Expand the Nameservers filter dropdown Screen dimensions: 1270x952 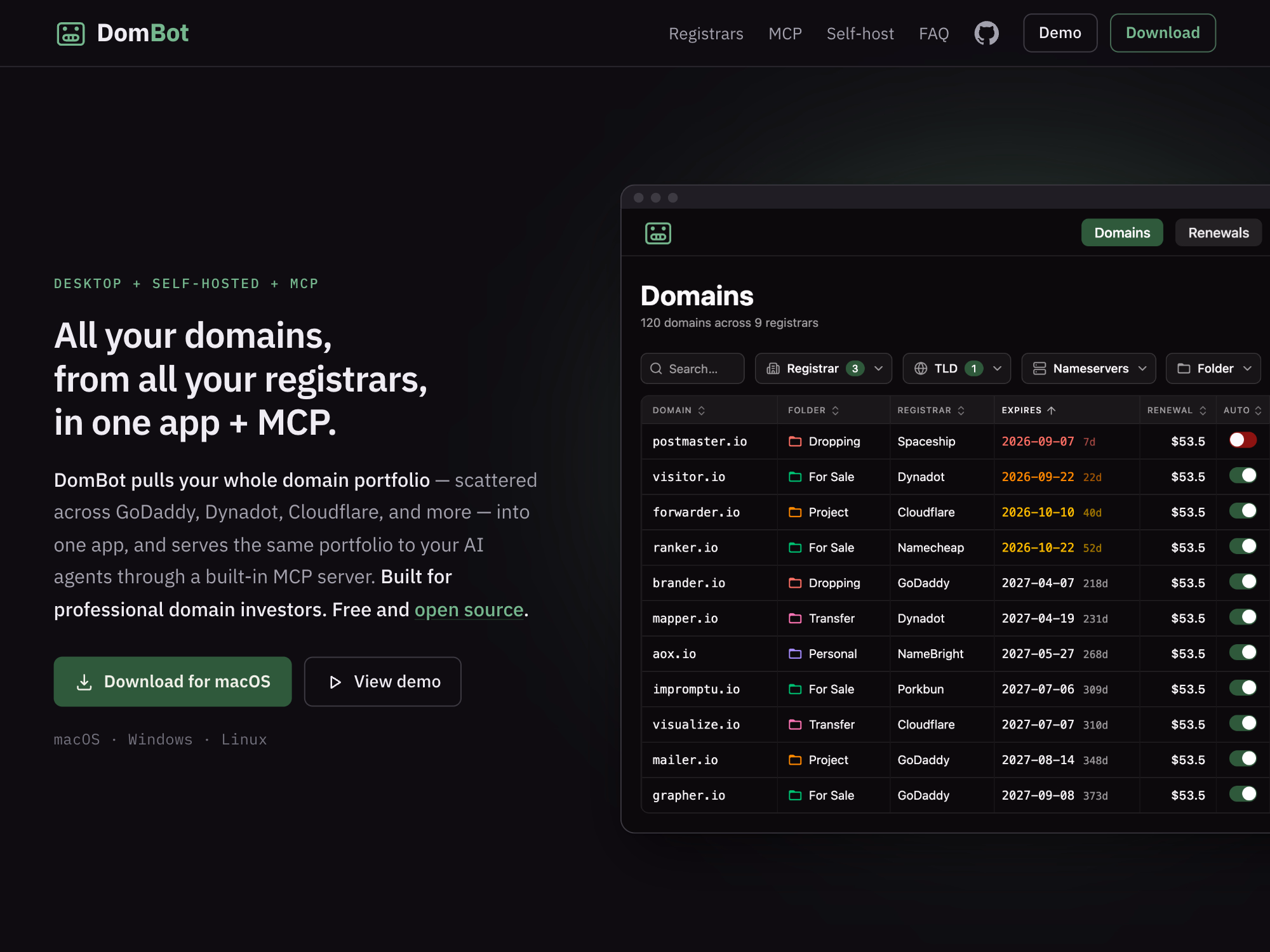coord(1088,369)
